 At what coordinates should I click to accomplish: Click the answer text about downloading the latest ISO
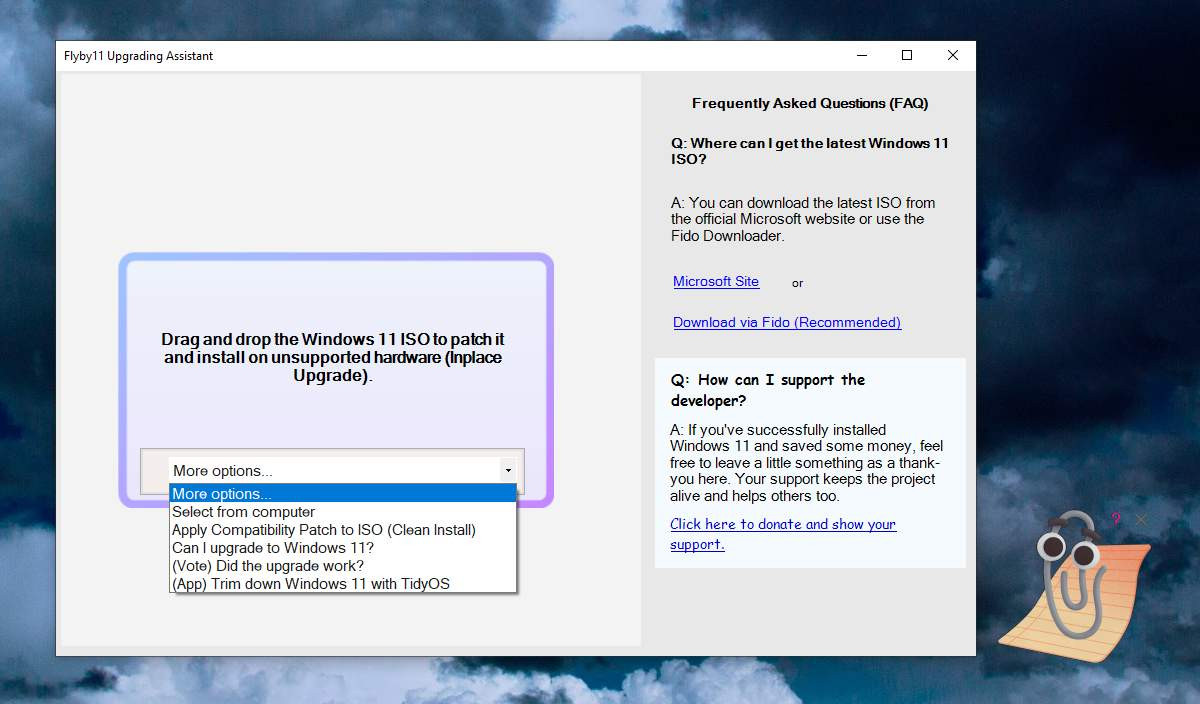pos(803,219)
